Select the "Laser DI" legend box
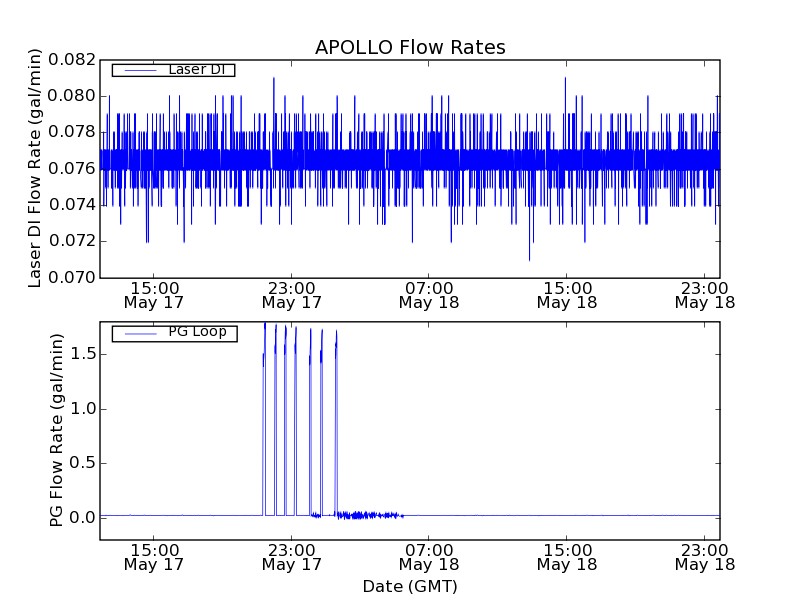The image size is (800, 600). pos(173,70)
